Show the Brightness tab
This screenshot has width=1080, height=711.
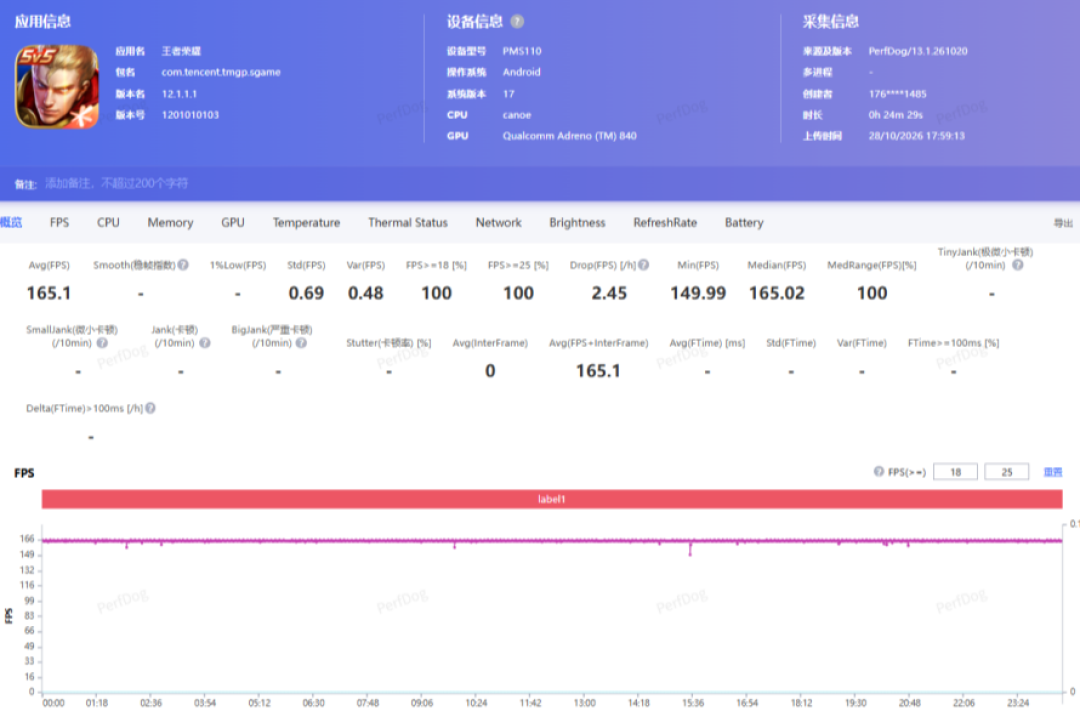(x=577, y=223)
